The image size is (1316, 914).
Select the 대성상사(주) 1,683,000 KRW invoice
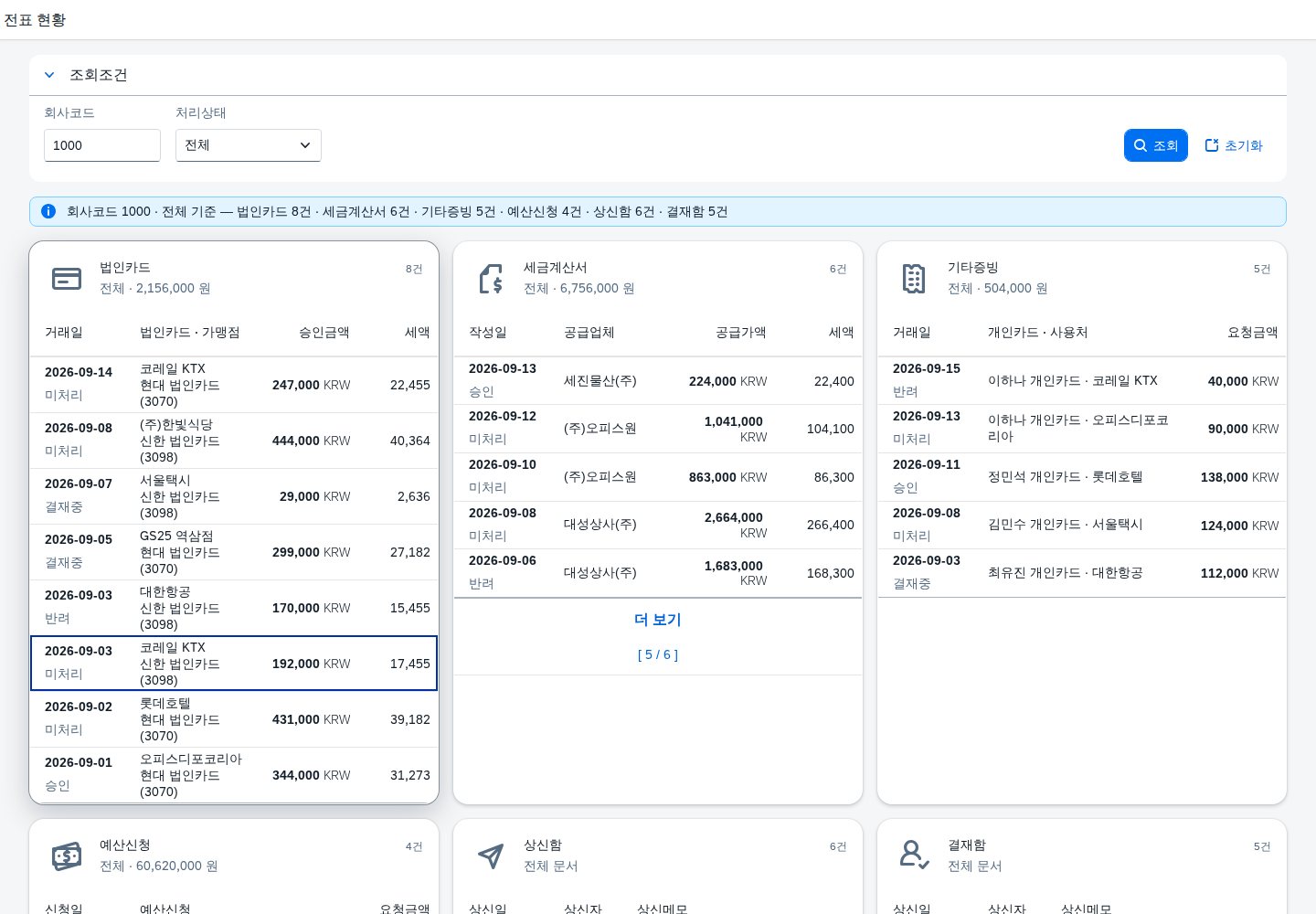coord(658,573)
